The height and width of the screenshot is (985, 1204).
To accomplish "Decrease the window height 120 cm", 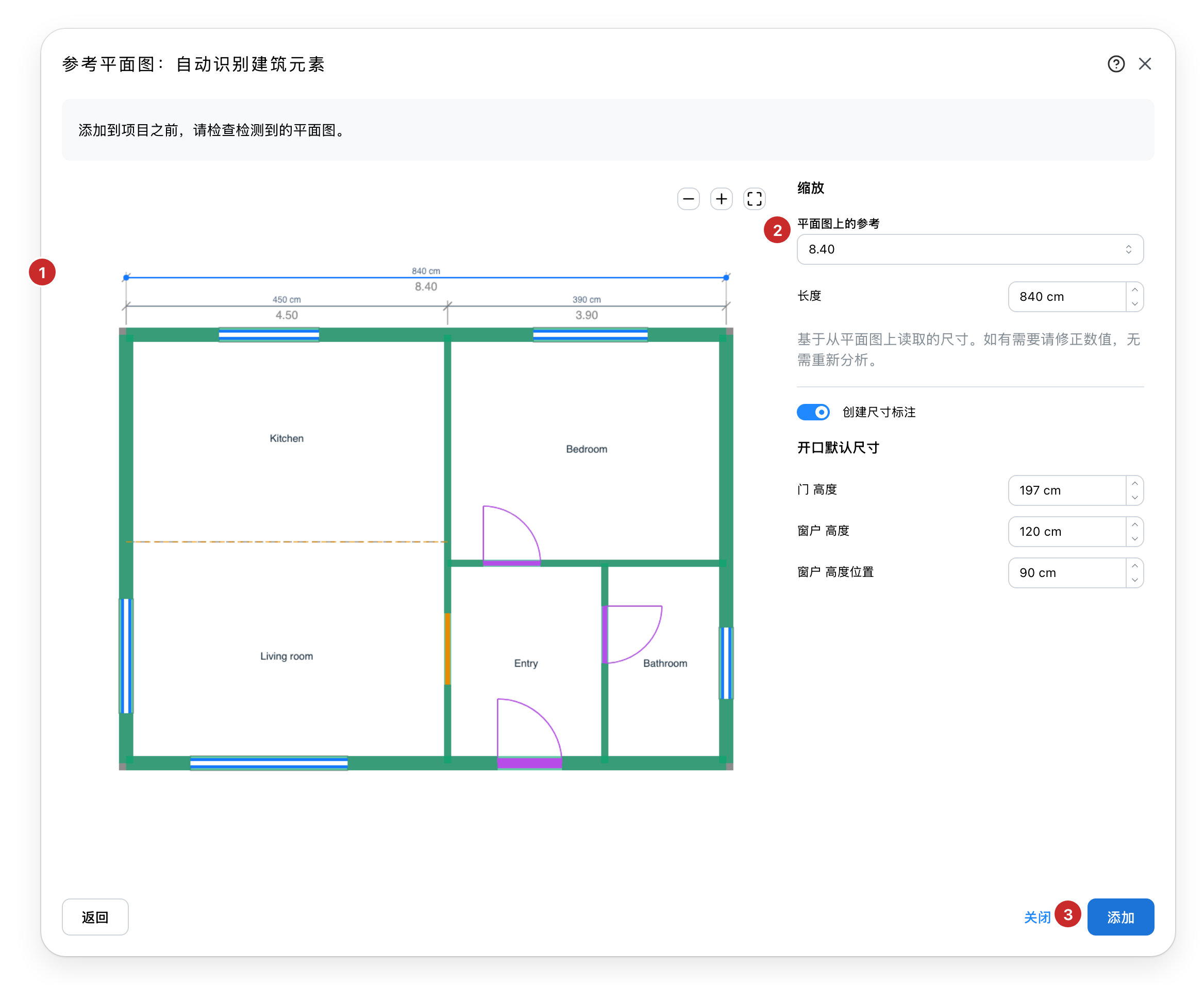I will coord(1134,539).
